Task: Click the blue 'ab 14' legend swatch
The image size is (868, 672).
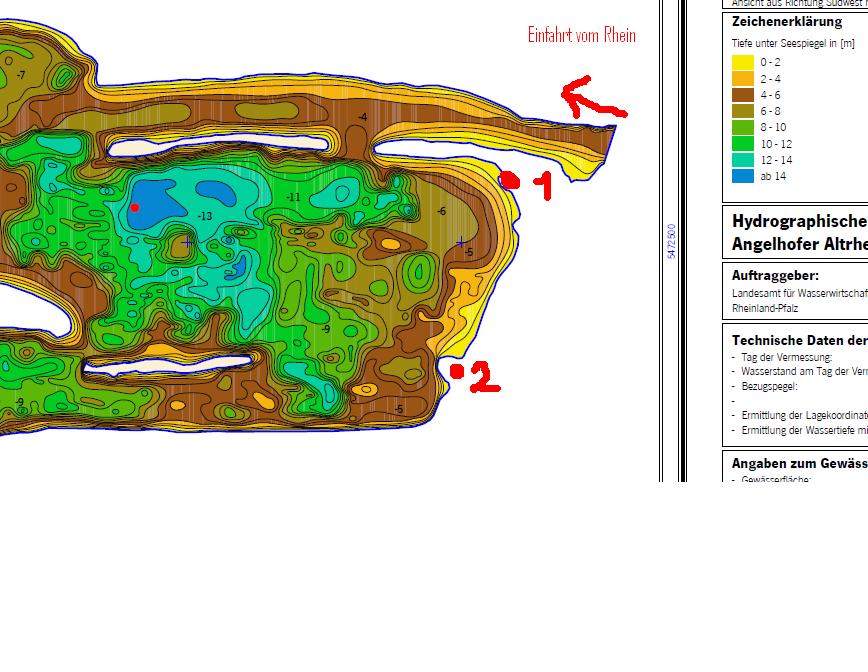Action: [742, 176]
